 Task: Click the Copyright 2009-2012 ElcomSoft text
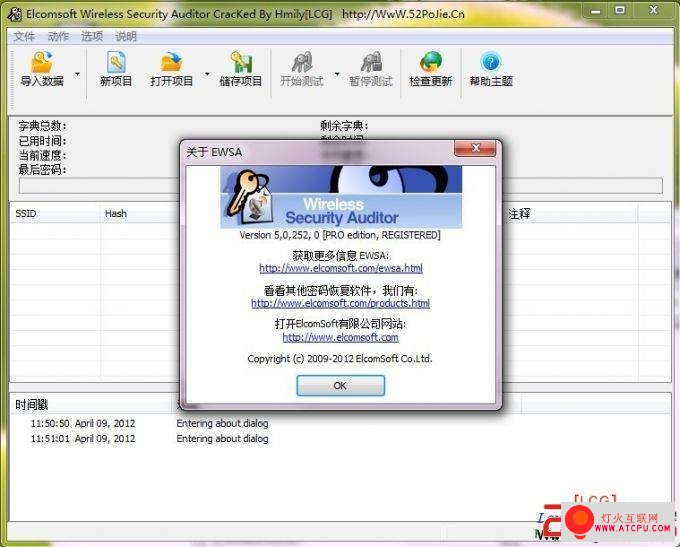[x=340, y=359]
